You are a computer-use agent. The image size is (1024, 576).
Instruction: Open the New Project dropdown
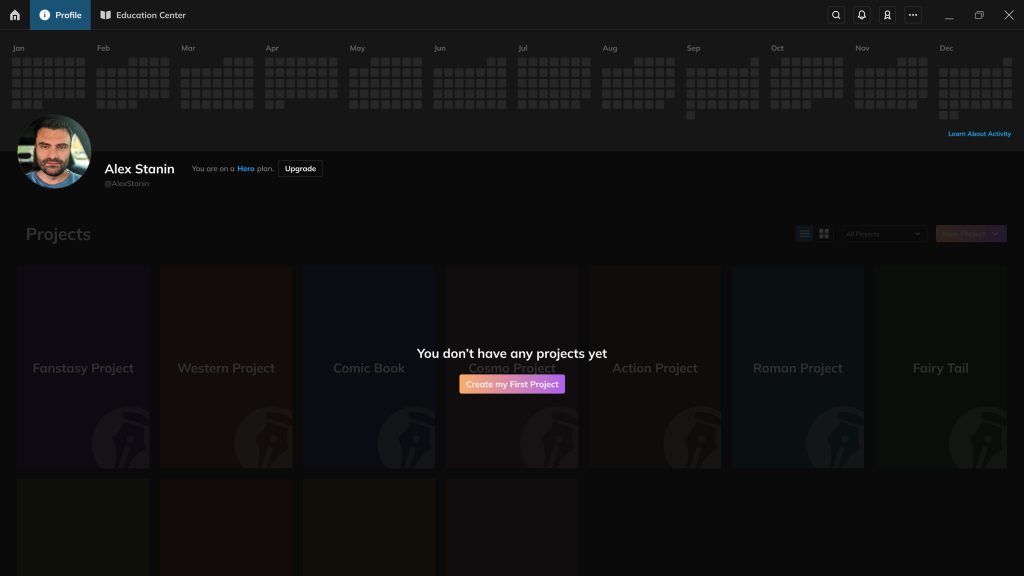tap(970, 234)
